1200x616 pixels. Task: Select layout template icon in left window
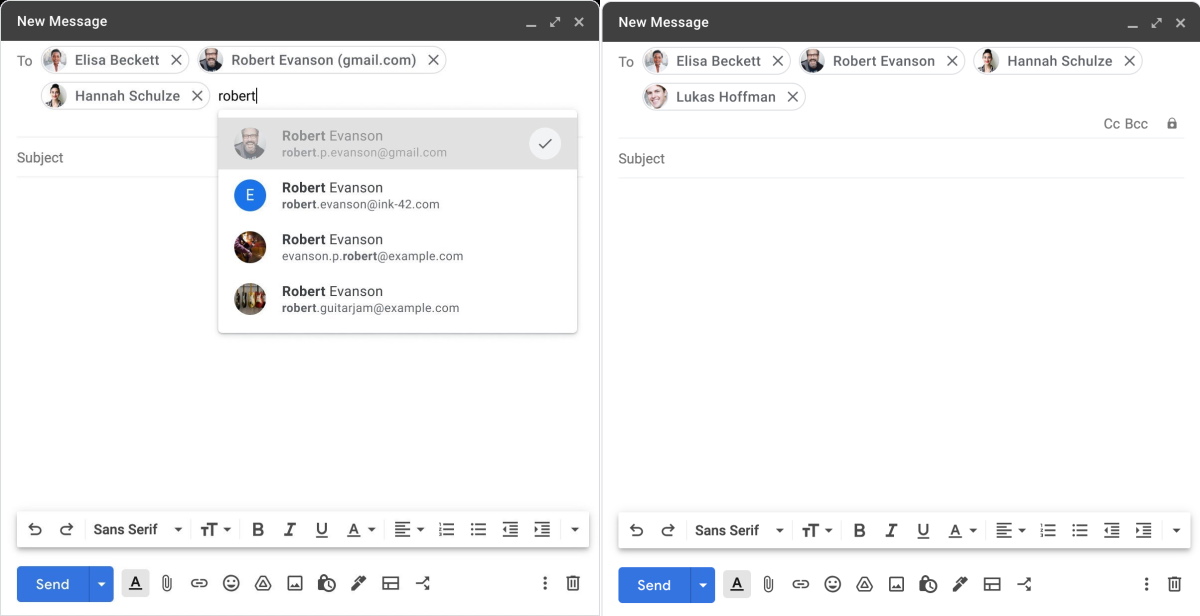[x=391, y=583]
